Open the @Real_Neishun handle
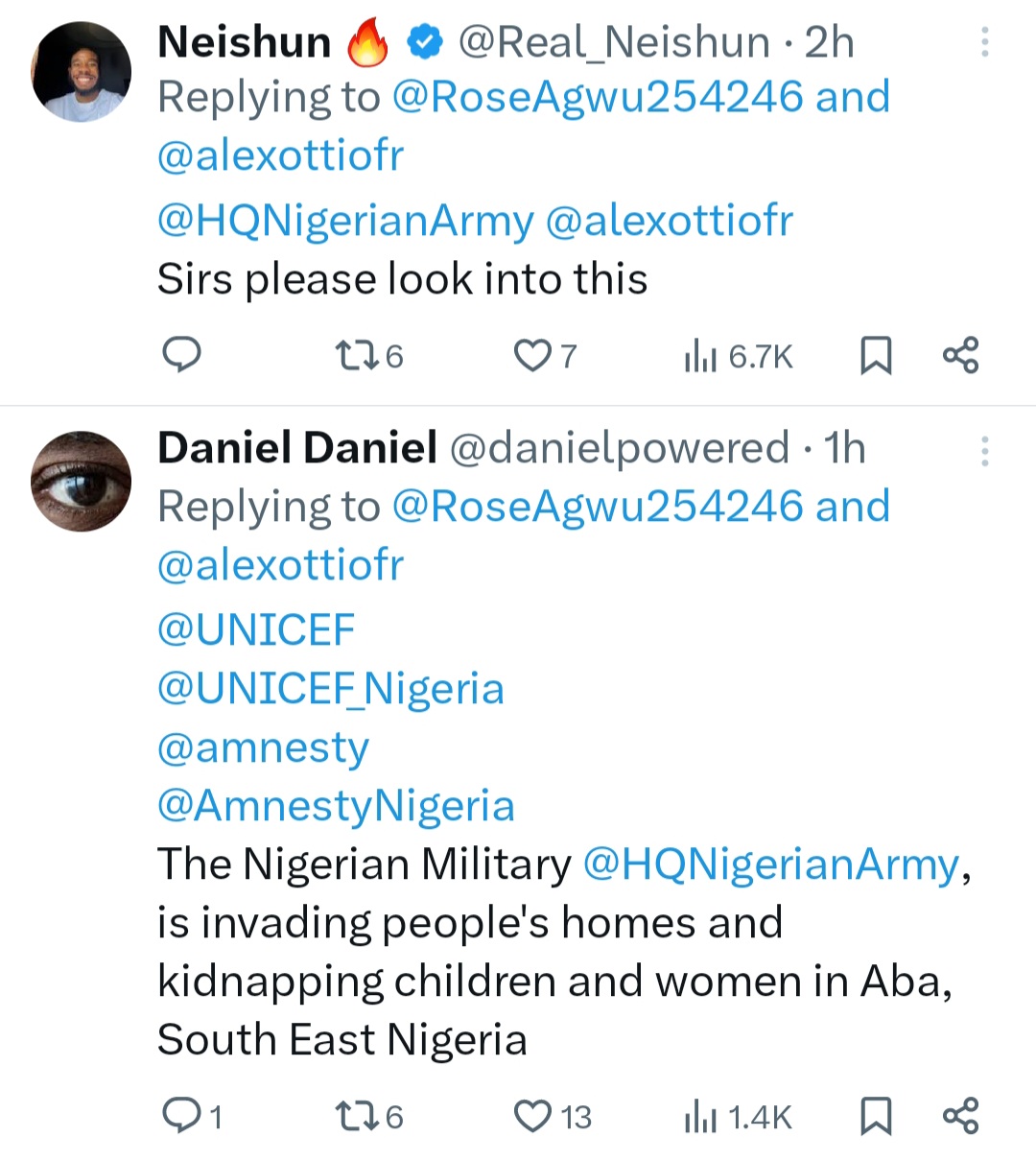The height and width of the screenshot is (1161, 1036). point(614,42)
